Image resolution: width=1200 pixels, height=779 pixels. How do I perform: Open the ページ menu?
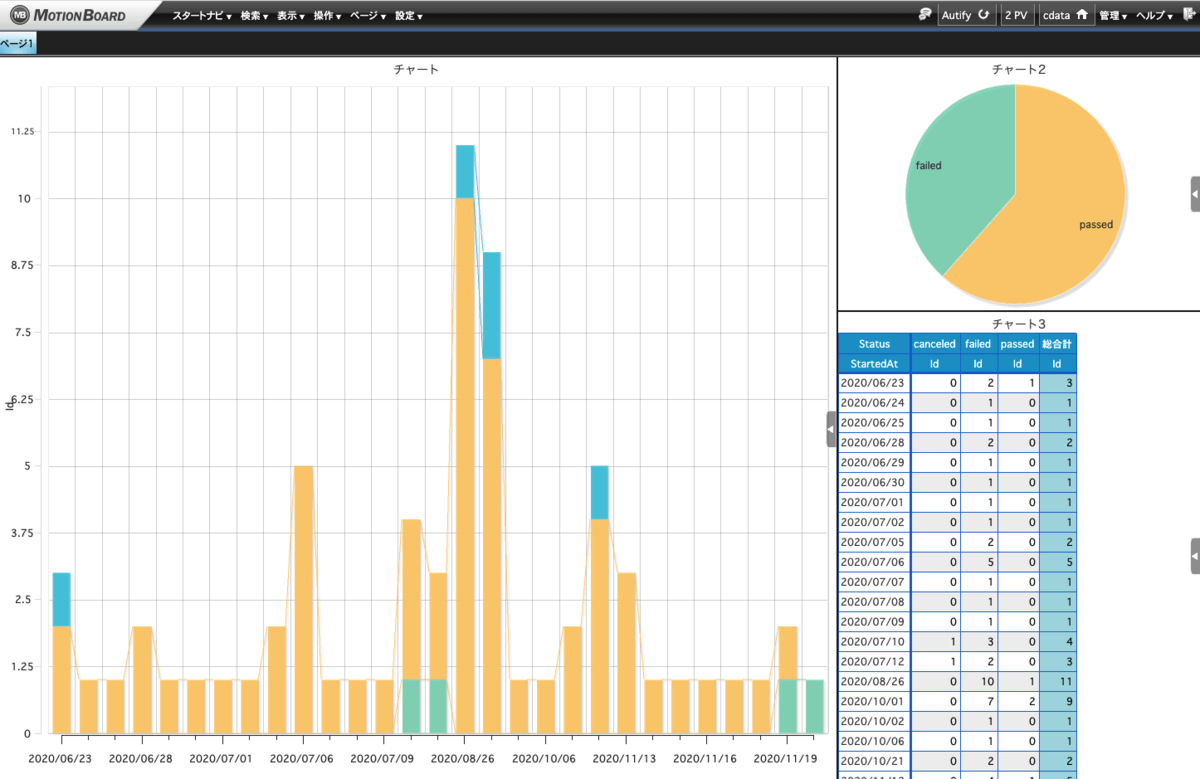point(367,16)
